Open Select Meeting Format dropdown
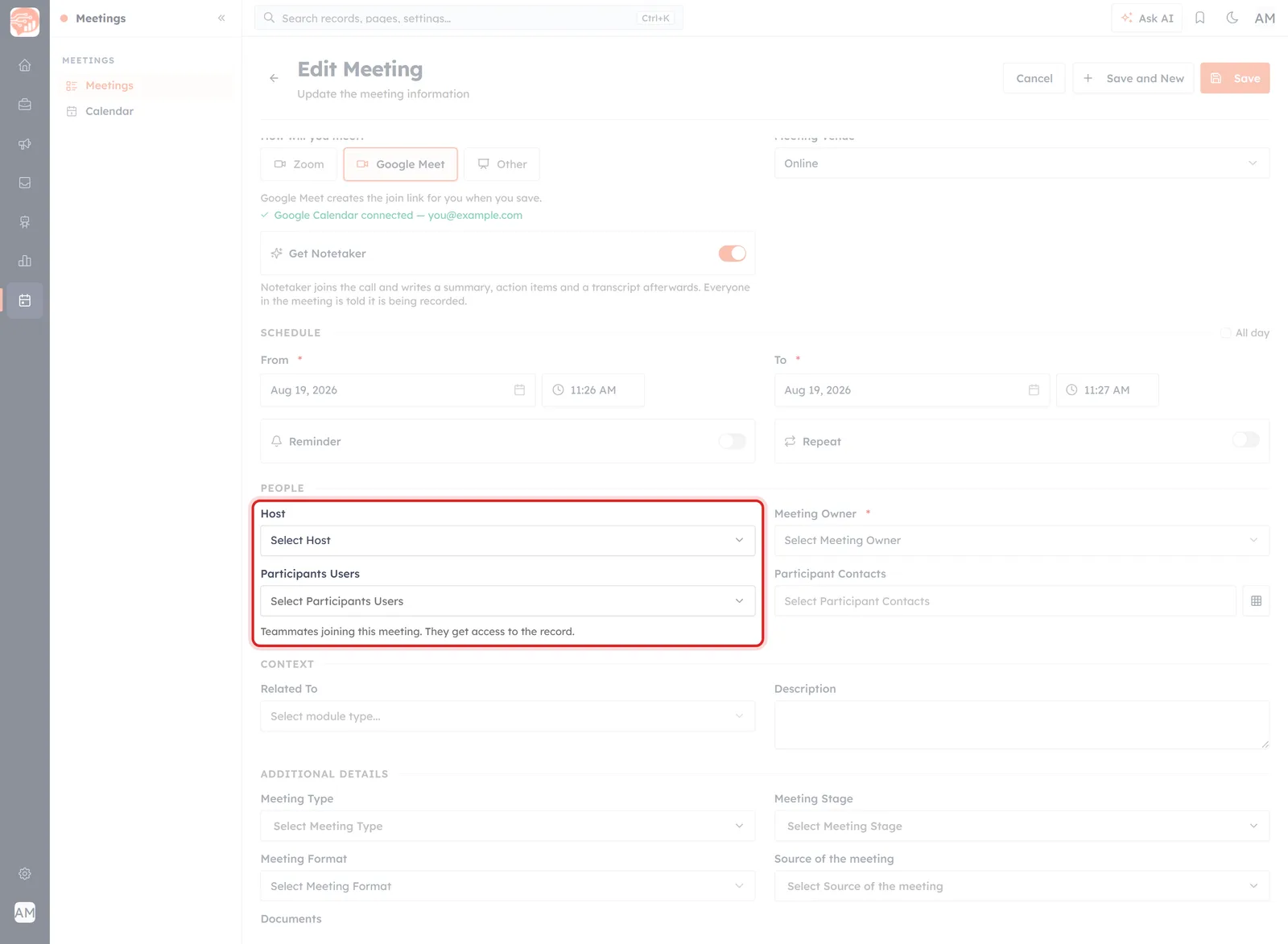Screen dimensions: 1288x944 tap(507, 886)
